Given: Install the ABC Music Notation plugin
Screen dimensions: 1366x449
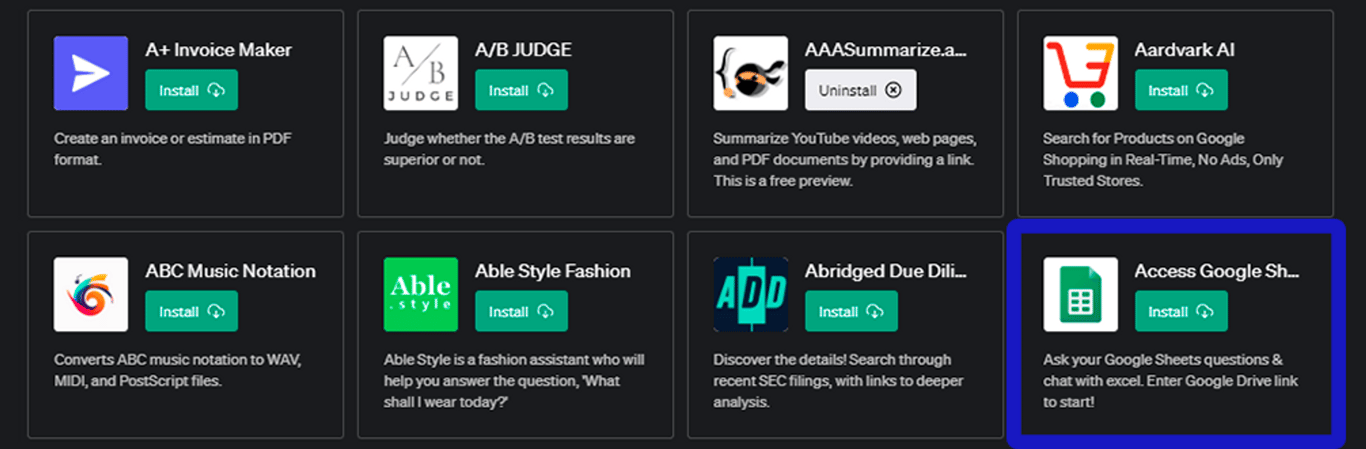Looking at the screenshot, I should click(192, 311).
